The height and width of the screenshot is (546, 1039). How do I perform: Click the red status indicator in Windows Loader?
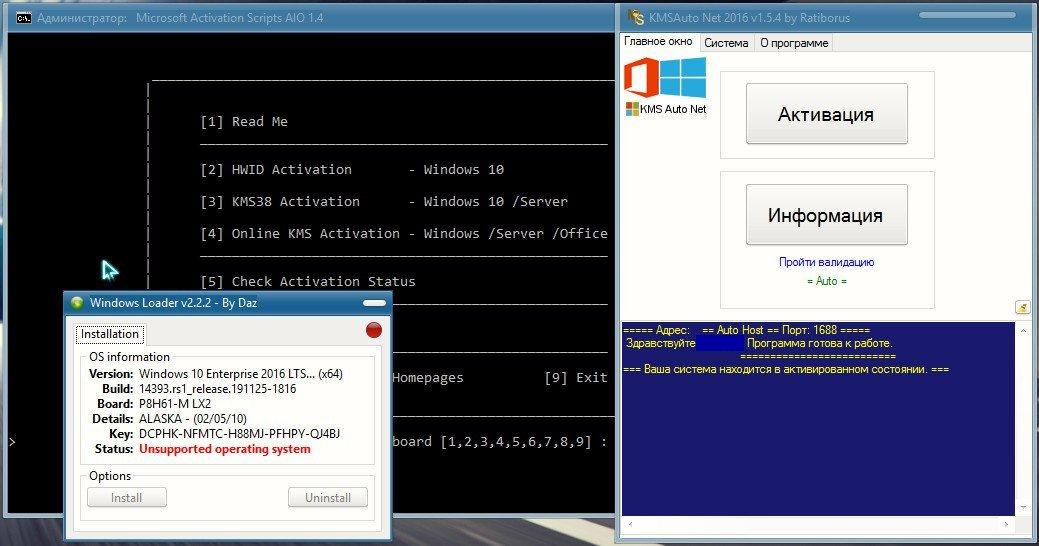374,330
